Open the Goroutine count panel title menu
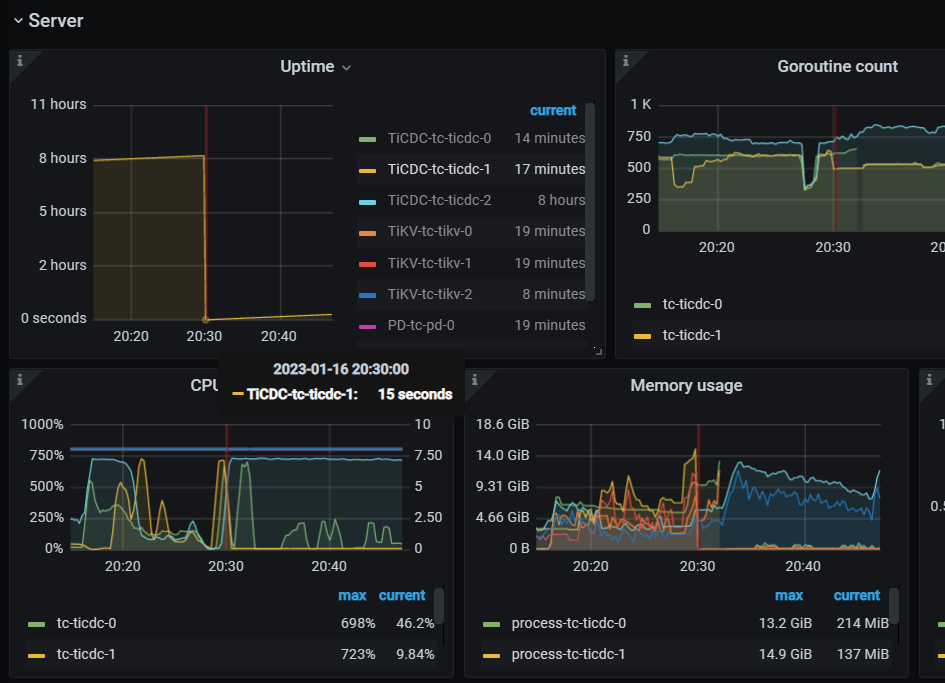The image size is (945, 683). [838, 66]
